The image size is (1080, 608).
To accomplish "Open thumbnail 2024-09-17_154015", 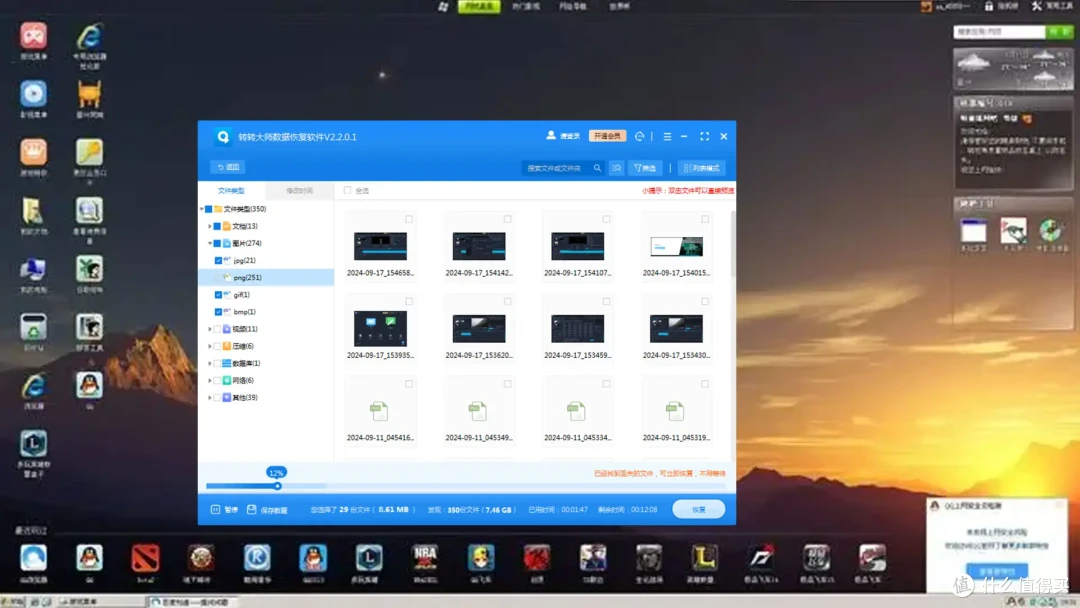I will tap(676, 246).
